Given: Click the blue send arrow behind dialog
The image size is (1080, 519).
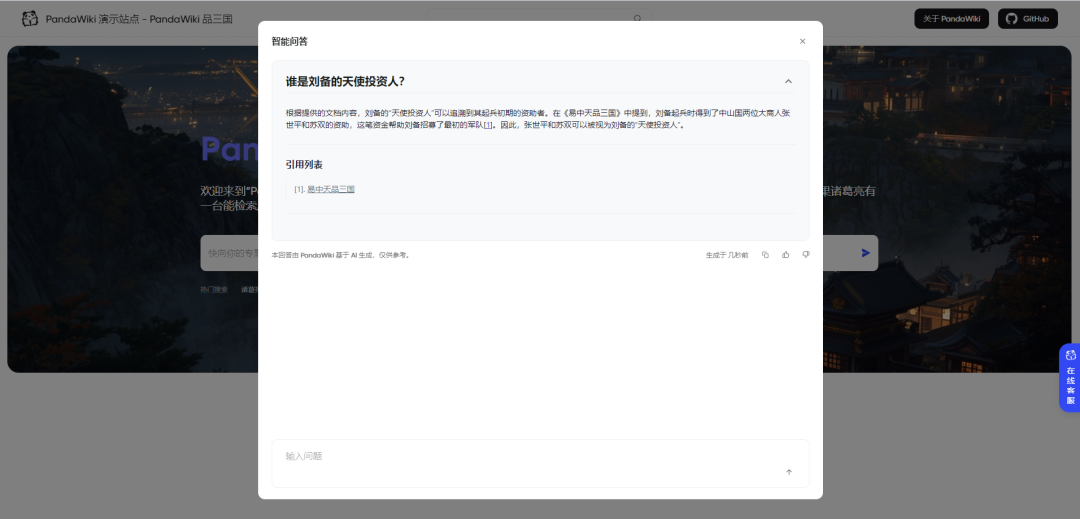Looking at the screenshot, I should click(866, 253).
